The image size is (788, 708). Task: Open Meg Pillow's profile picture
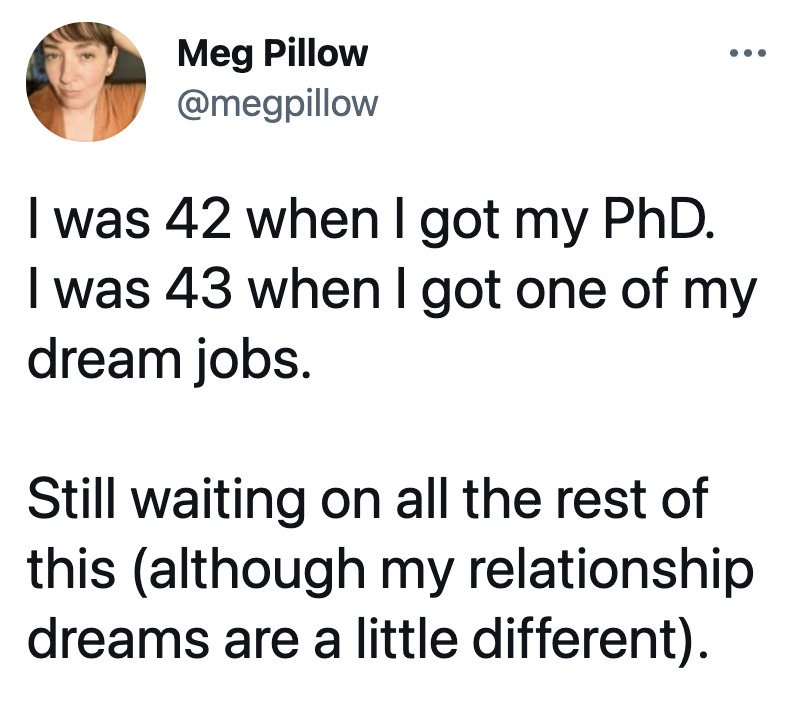click(x=86, y=81)
